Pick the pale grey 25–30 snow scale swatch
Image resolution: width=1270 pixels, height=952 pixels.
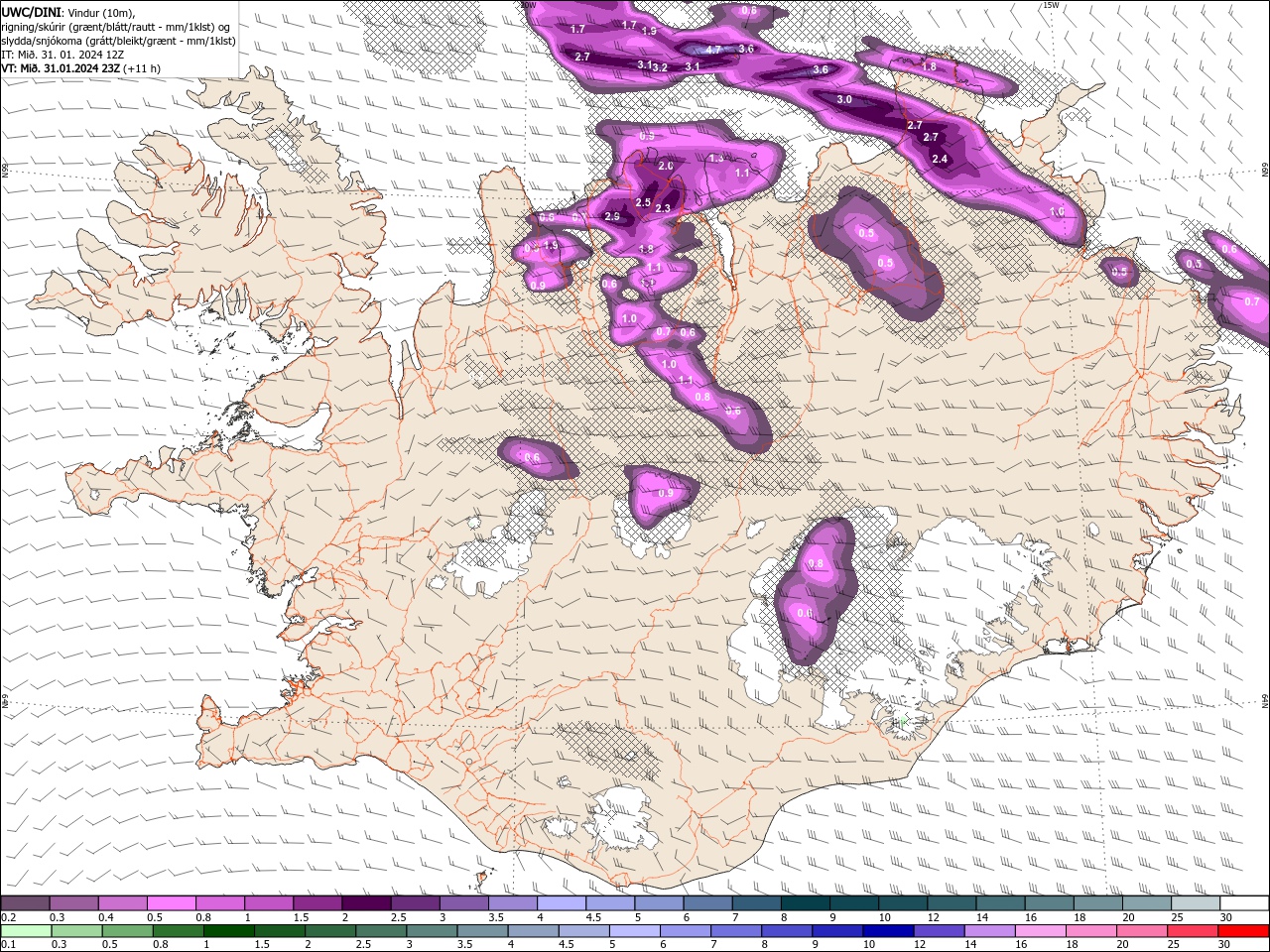(x=1197, y=903)
